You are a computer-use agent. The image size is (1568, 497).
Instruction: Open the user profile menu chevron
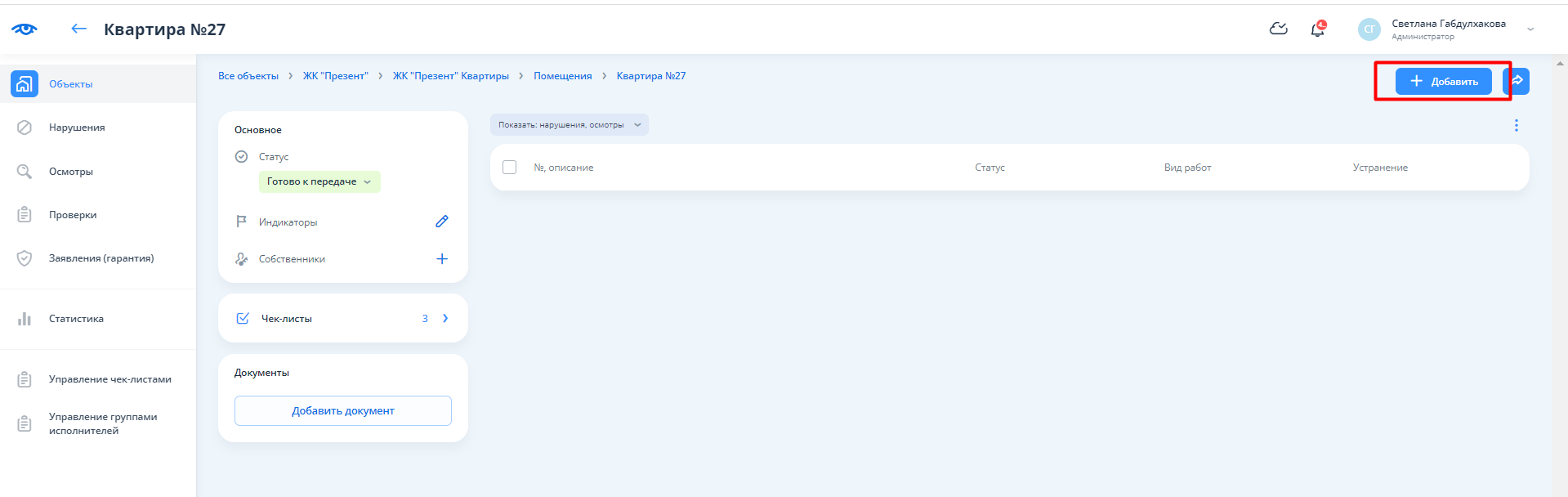(x=1530, y=29)
